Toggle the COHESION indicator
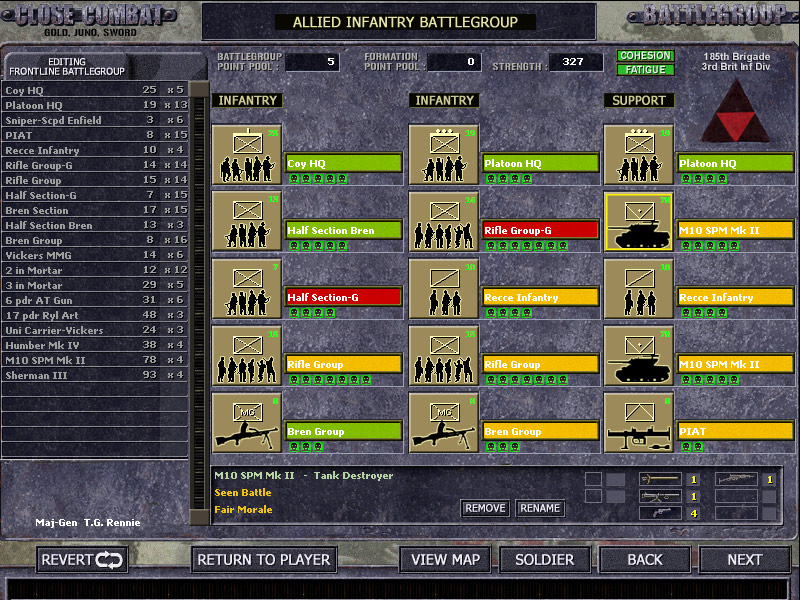 (x=645, y=56)
